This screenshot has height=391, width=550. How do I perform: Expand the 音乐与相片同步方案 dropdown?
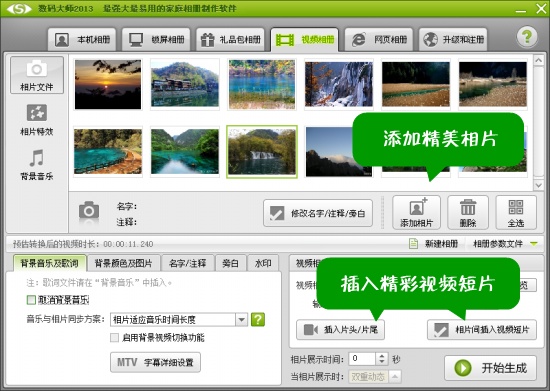tap(241, 319)
